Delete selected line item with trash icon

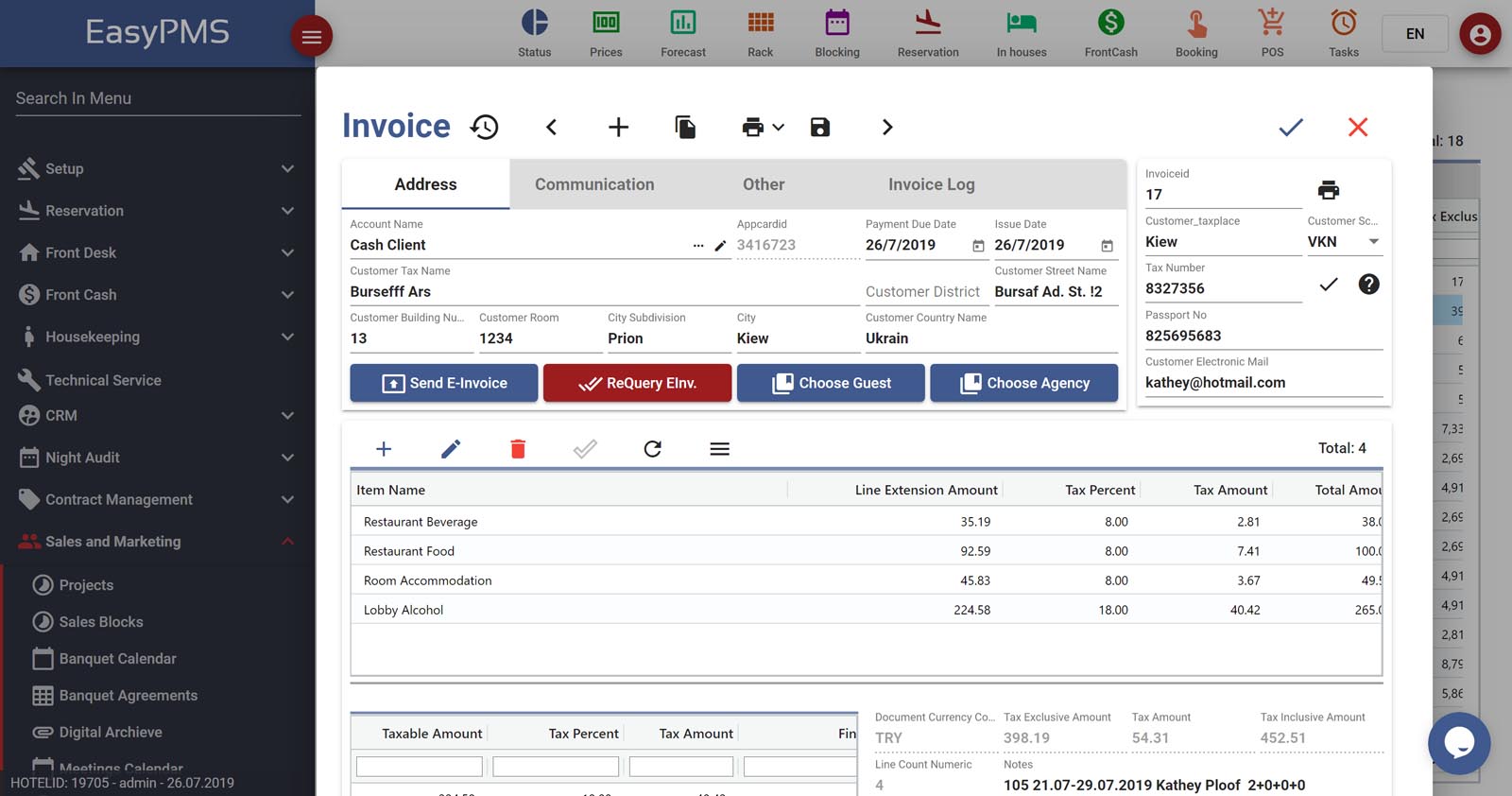[x=518, y=449]
